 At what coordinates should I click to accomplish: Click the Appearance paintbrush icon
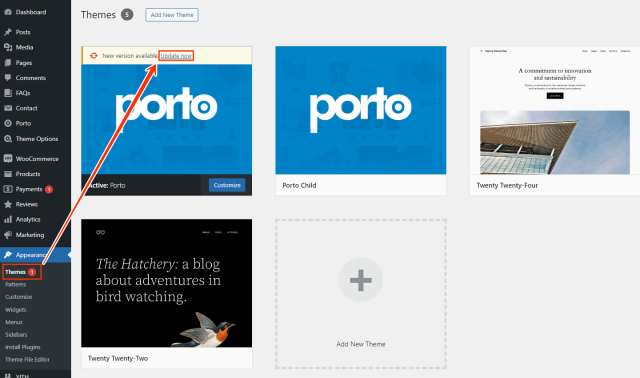pos(8,255)
